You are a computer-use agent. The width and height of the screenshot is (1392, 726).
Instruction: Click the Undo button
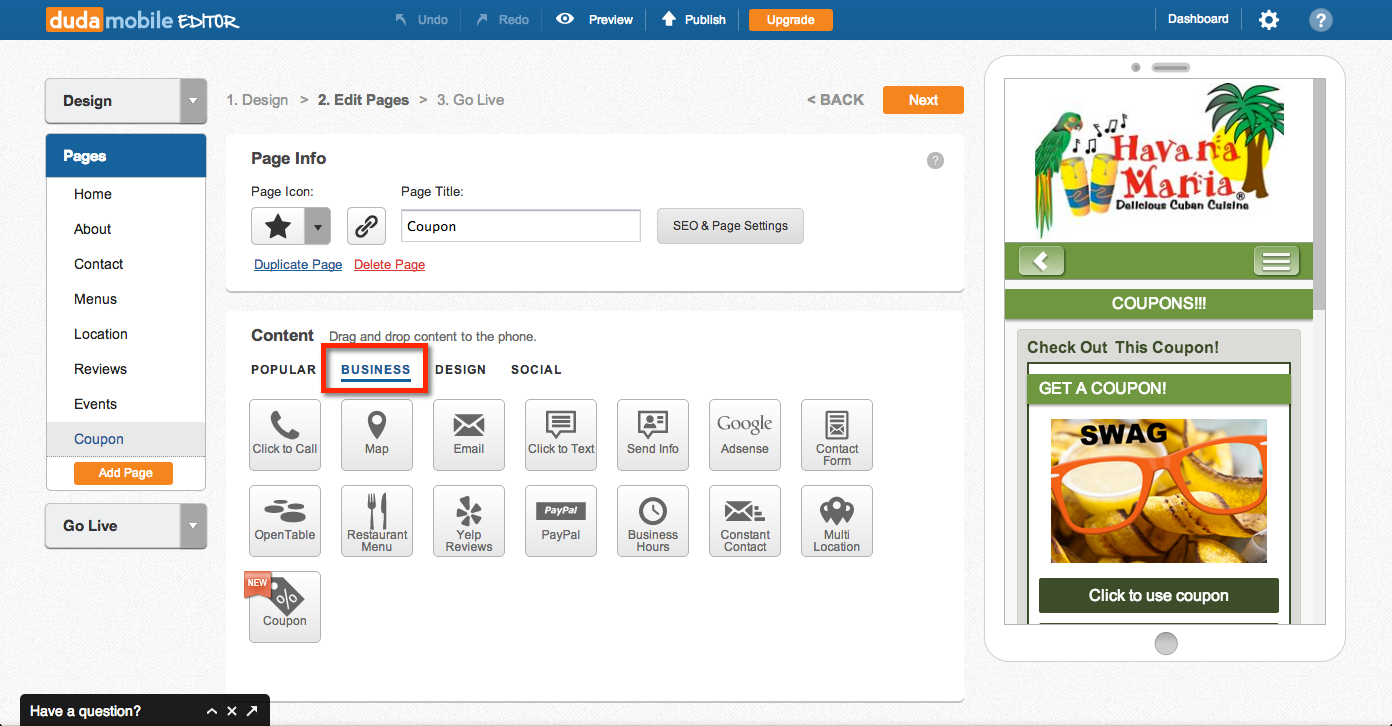[x=421, y=19]
